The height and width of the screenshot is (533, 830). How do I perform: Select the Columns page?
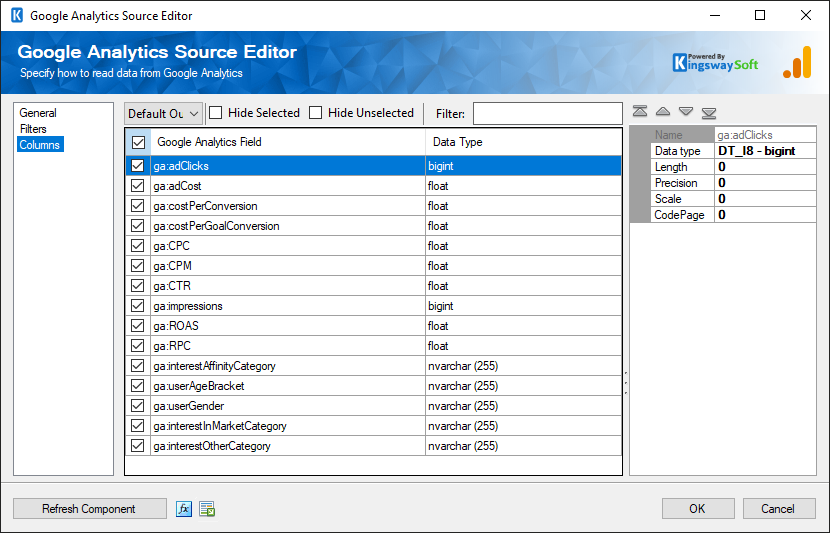pyautogui.click(x=40, y=144)
